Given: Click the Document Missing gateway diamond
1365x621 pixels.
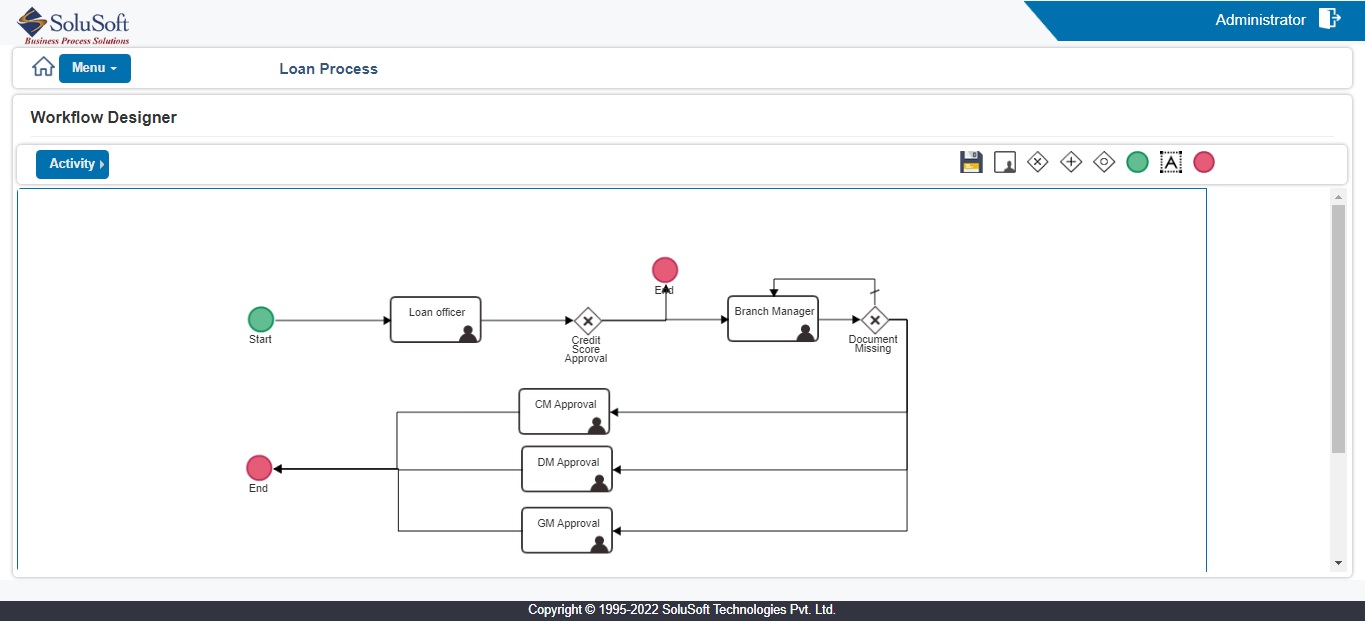Looking at the screenshot, I should tap(874, 320).
